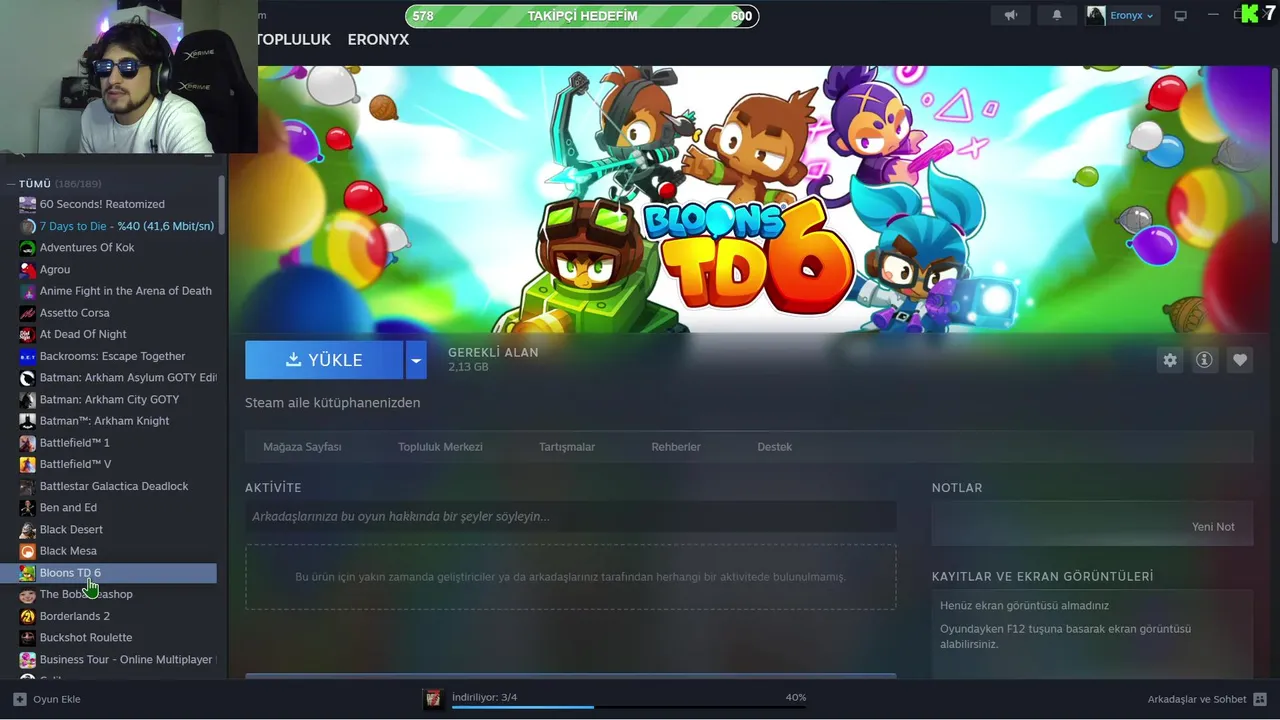This screenshot has width=1280, height=720.
Task: Open Arkadaşlar ve Sohbet
Action: (x=1196, y=699)
